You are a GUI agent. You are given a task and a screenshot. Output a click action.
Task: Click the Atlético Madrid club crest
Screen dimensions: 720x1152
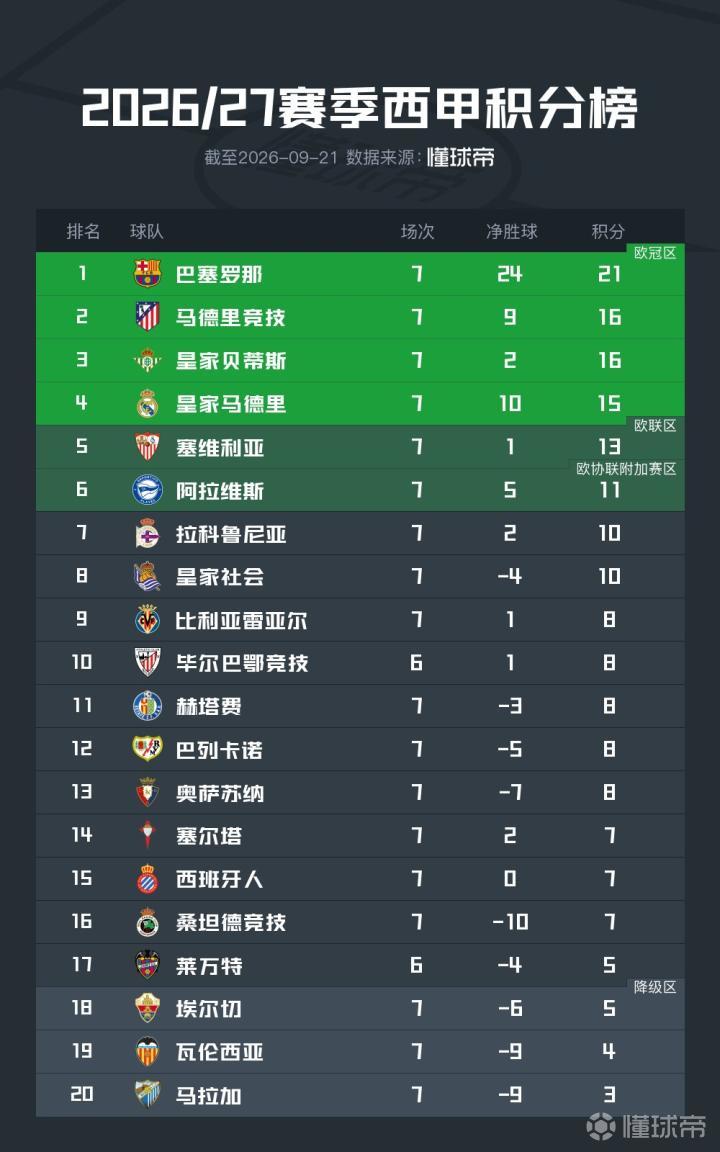pos(148,317)
